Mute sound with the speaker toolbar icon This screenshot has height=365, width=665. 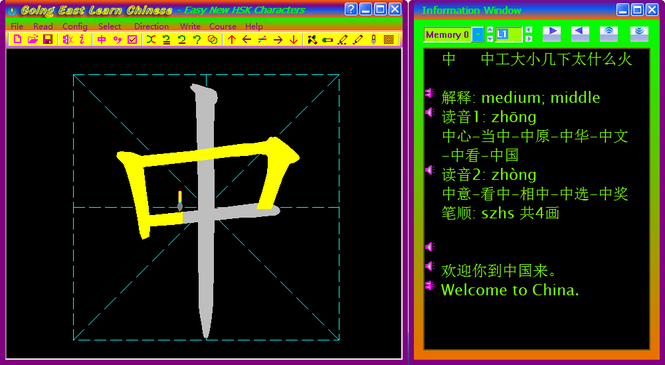point(67,39)
